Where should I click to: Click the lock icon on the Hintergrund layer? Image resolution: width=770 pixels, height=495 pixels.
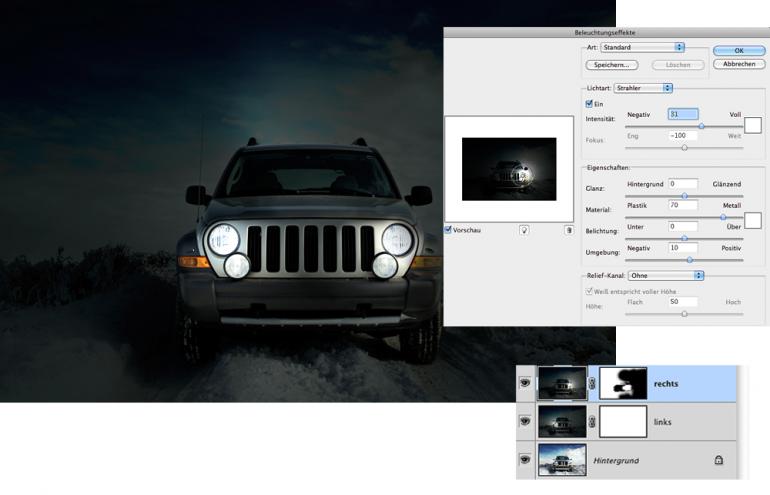pos(718,460)
